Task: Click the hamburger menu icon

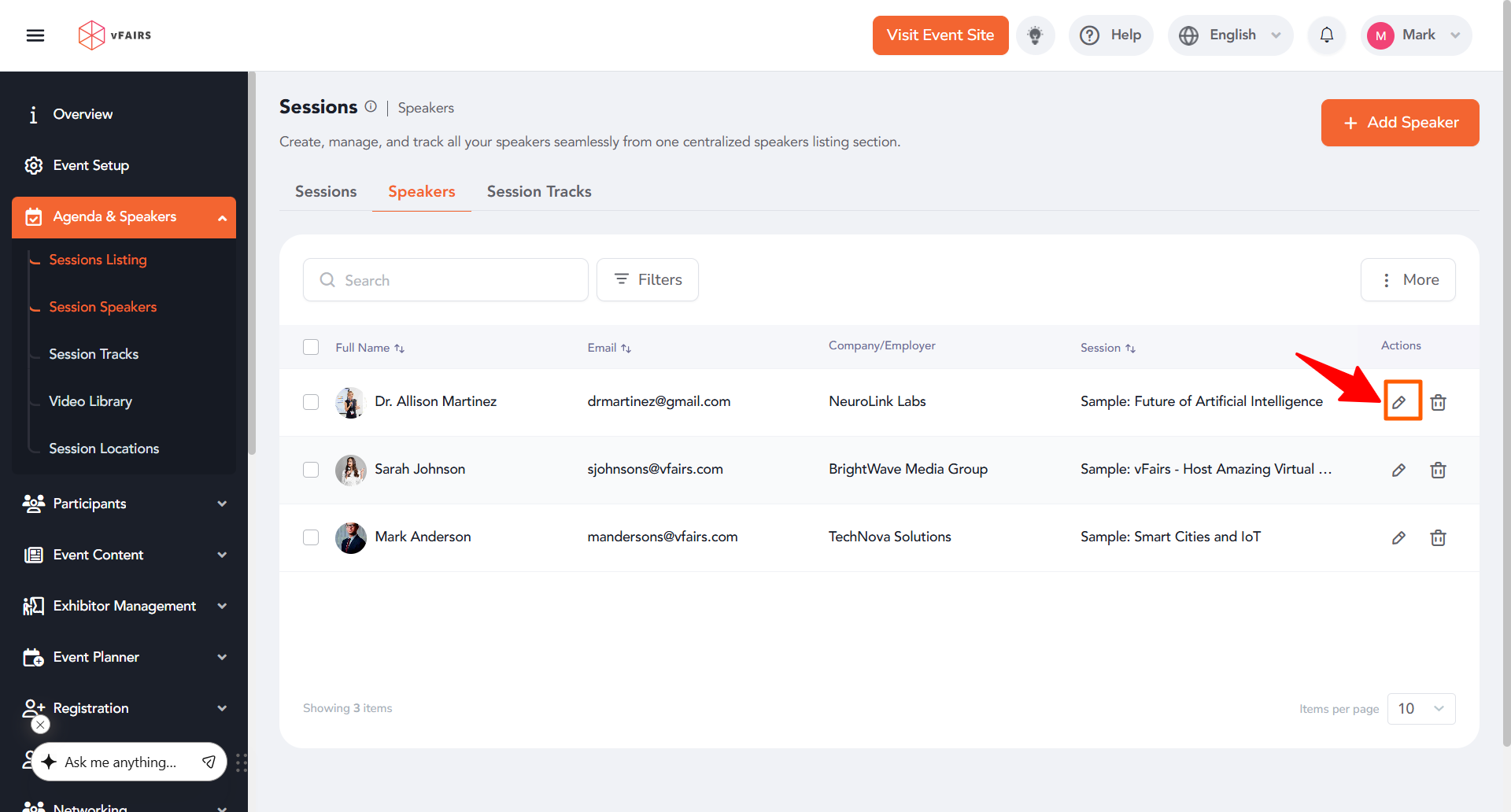Action: pos(35,35)
